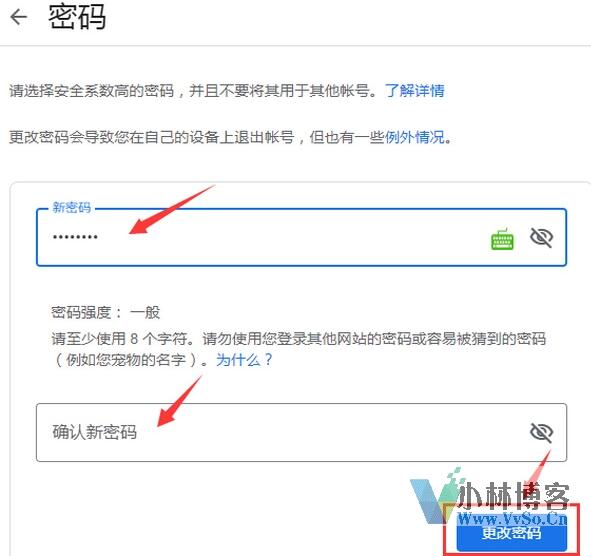The image size is (591, 556).
Task: Open the 了解详情 link
Action: 415,91
